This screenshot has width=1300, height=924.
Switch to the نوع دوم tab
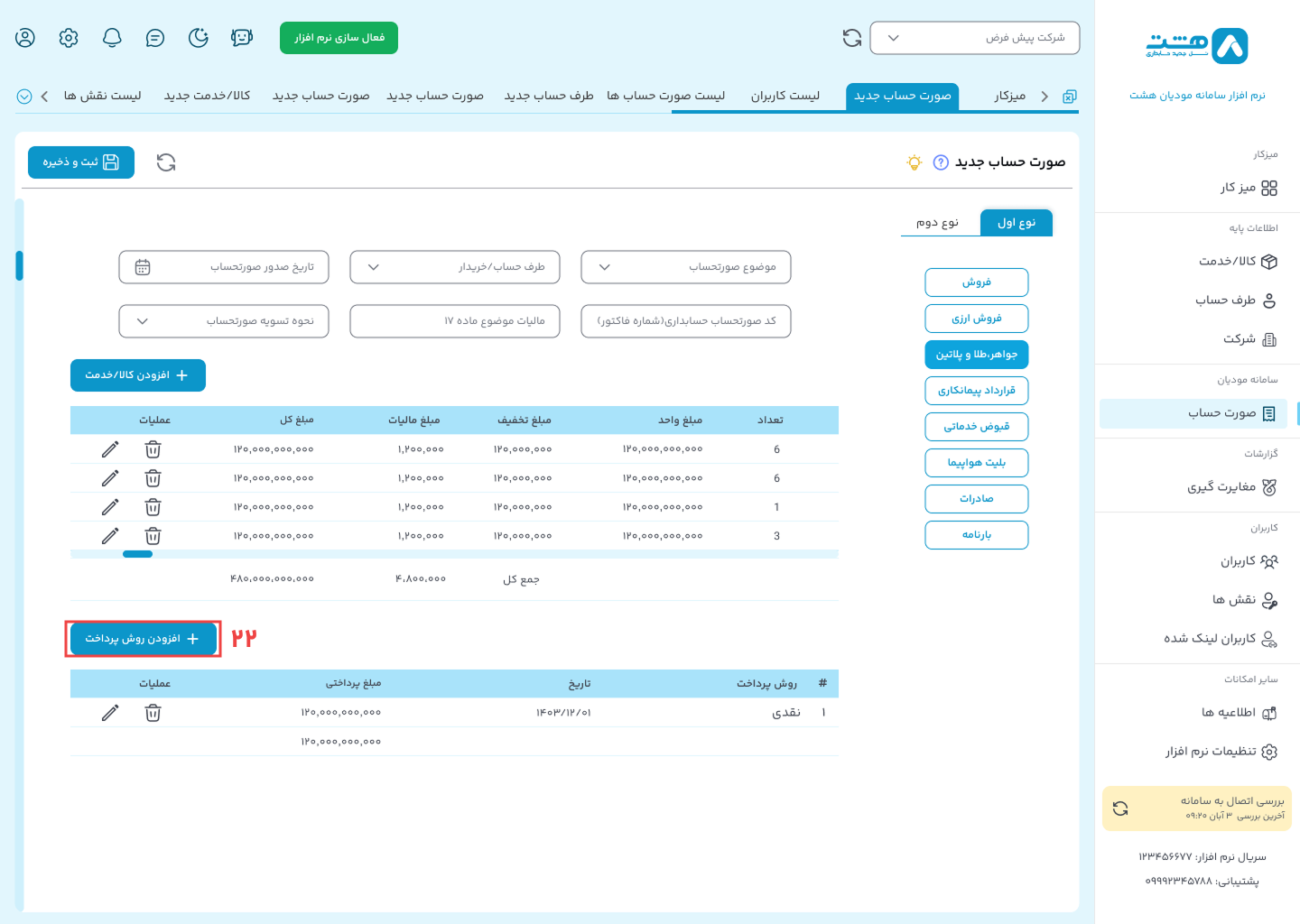point(937,223)
